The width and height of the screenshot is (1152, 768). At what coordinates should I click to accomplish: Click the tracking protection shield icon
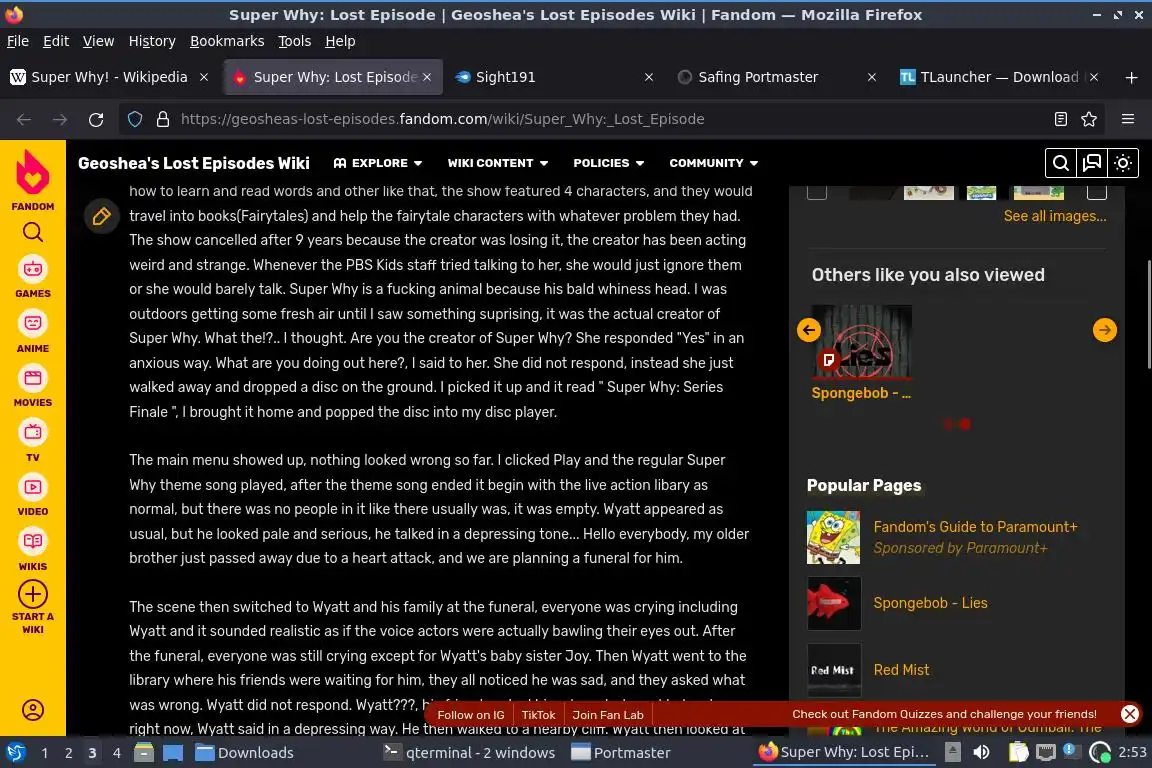(x=135, y=119)
